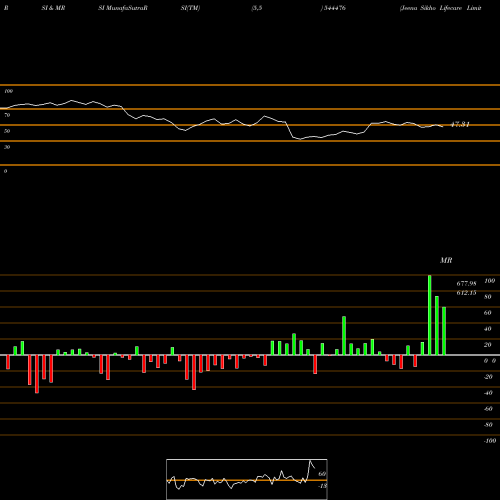Click the MR axis -40 label

488,393
